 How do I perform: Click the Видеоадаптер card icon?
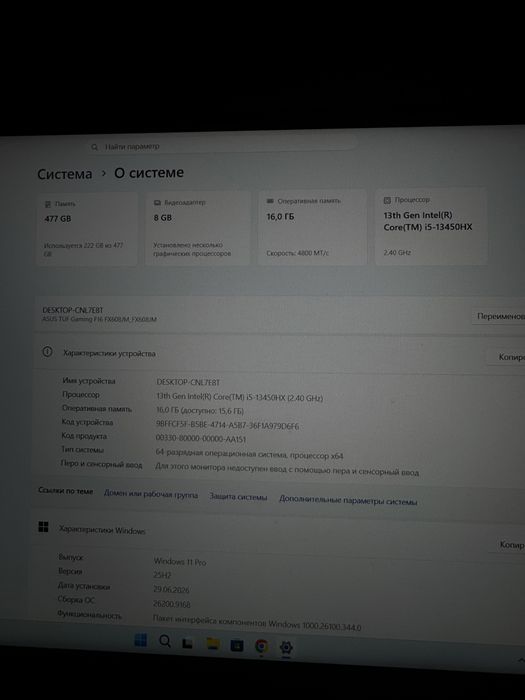(157, 203)
